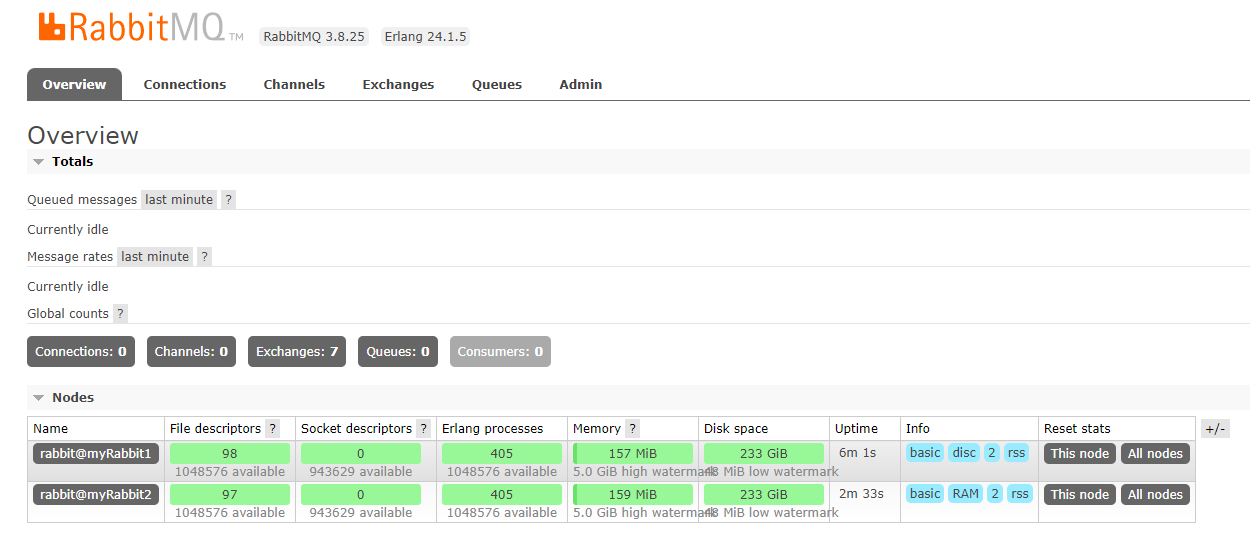Change Queued messages last minute range
This screenshot has width=1250, height=535.
coord(179,200)
